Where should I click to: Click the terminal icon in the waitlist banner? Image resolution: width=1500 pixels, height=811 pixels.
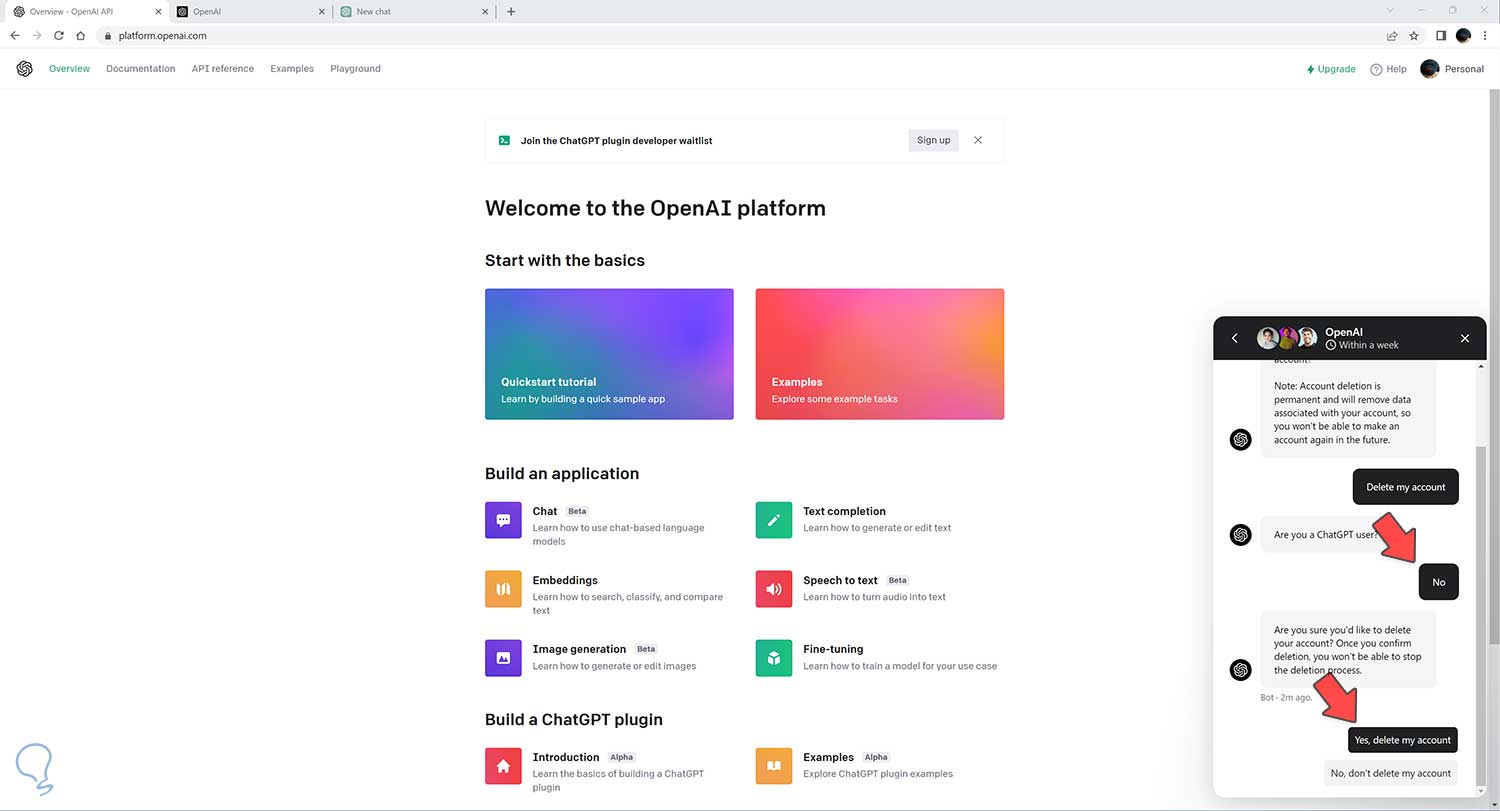click(504, 140)
